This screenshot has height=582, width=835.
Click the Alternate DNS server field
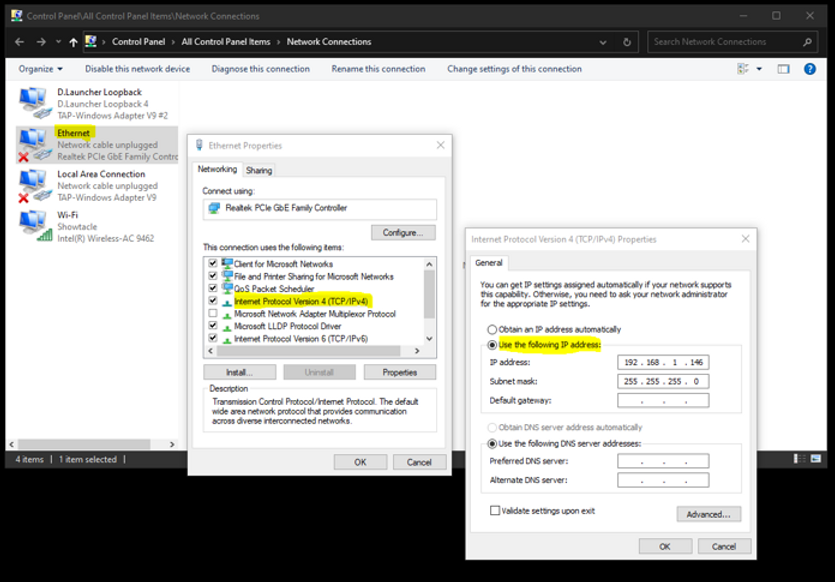coord(663,480)
